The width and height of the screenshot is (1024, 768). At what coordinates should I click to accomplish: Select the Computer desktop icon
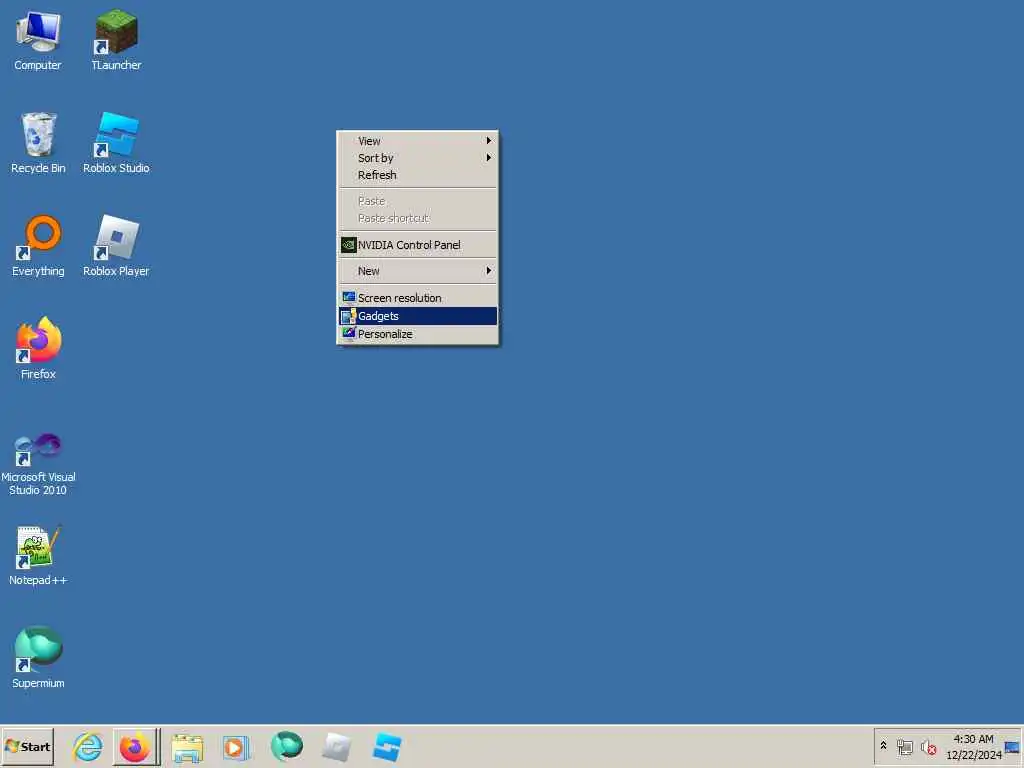click(38, 40)
